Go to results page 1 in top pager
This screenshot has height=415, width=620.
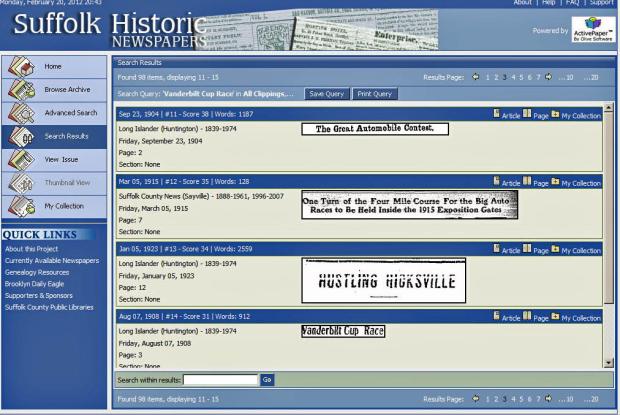click(x=488, y=77)
